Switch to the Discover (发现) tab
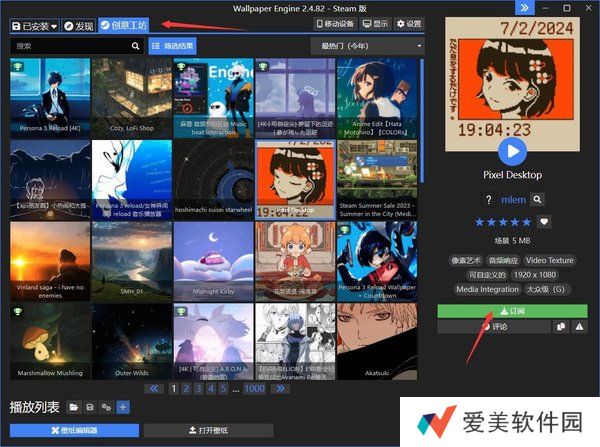The width and height of the screenshot is (600, 447). (78, 26)
